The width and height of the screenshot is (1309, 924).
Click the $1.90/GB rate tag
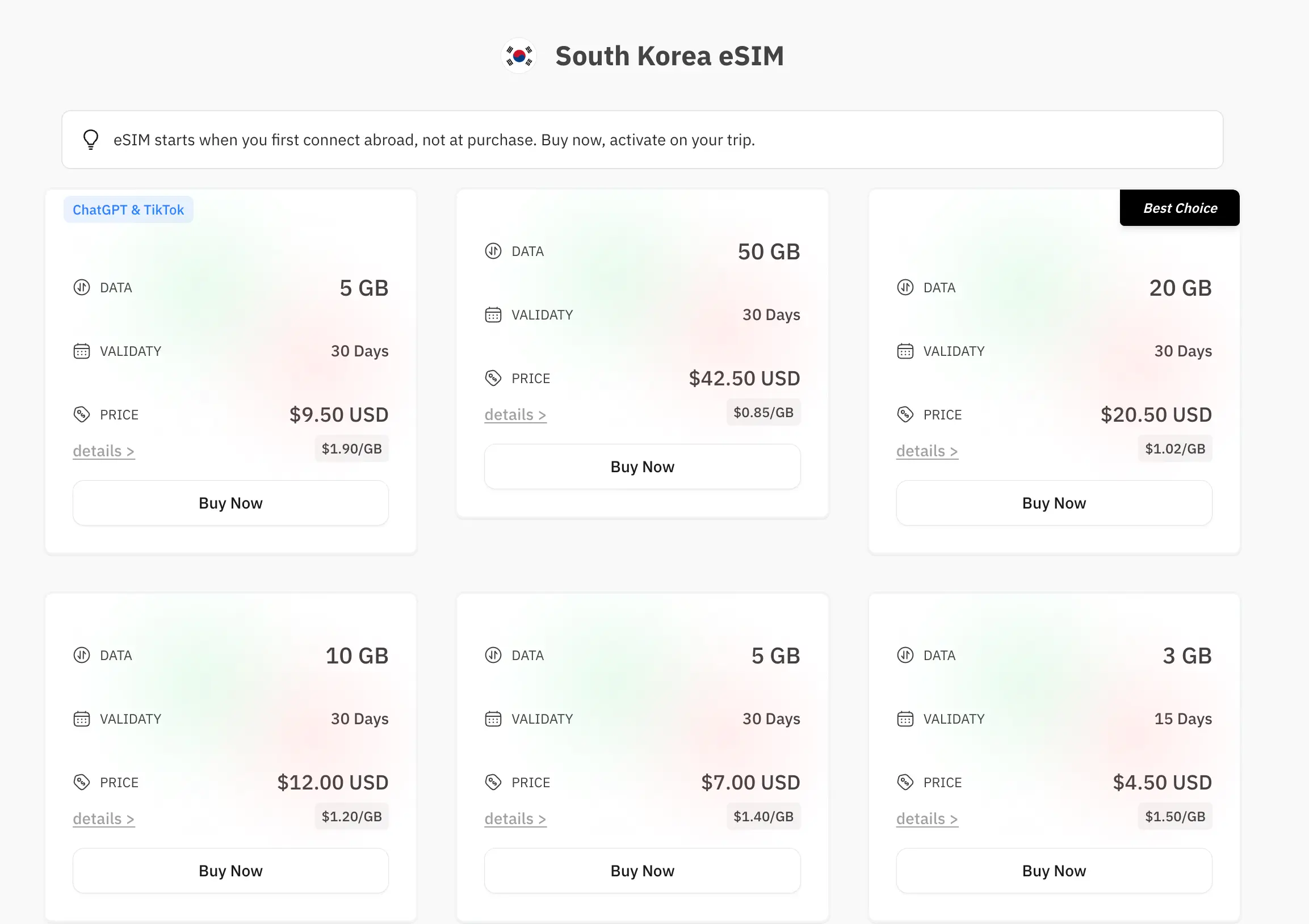(x=352, y=448)
